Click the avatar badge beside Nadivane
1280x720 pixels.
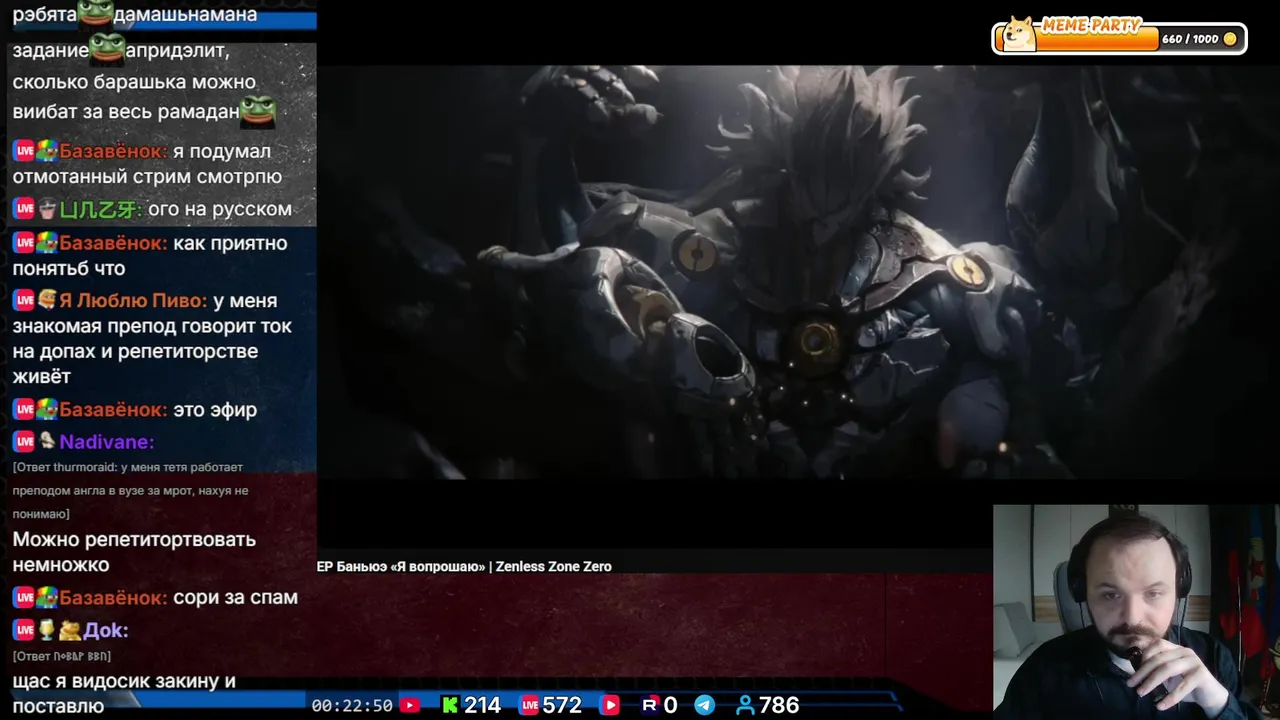(47, 441)
